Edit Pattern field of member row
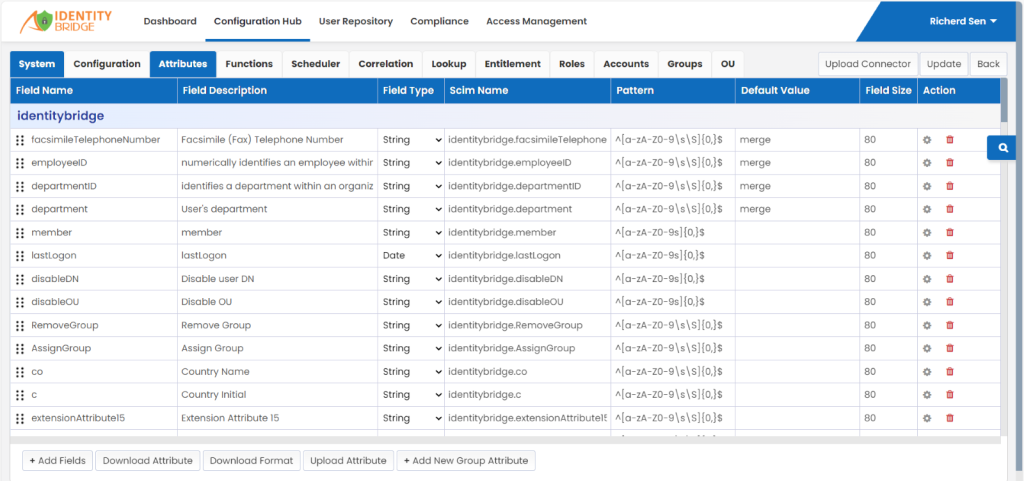 673,232
